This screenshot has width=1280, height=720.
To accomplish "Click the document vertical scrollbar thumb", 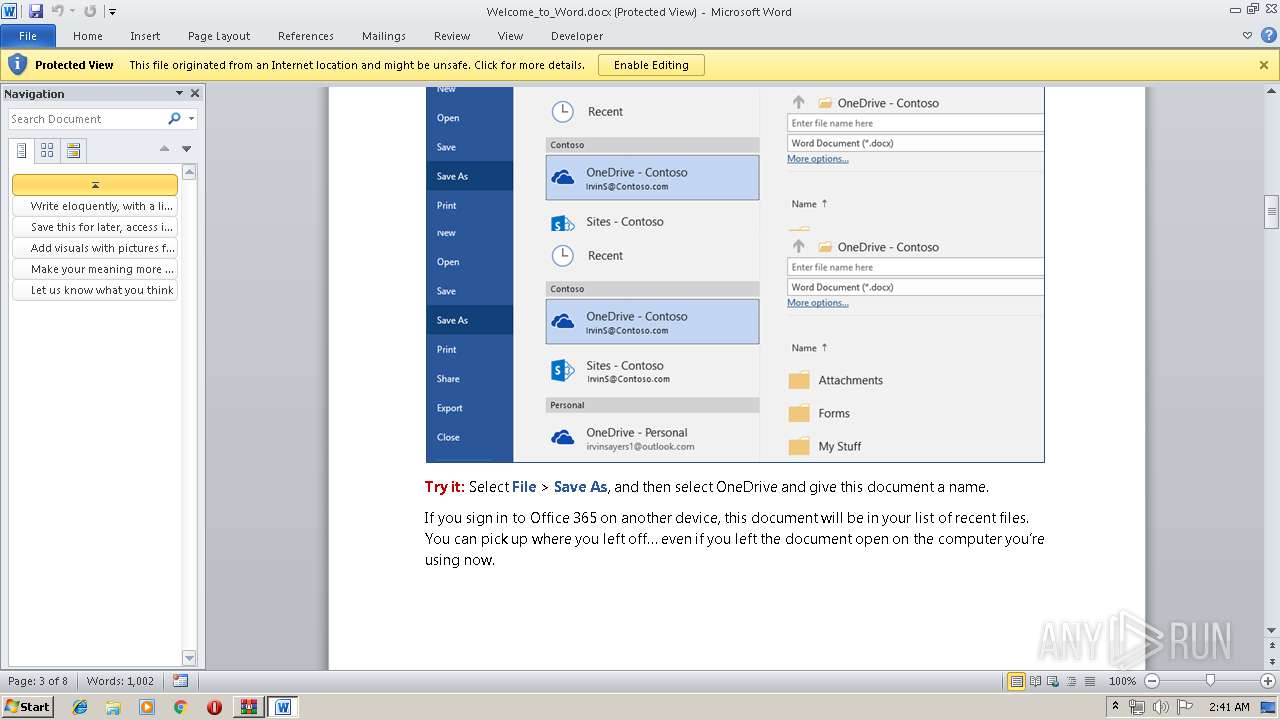I will pos(1272,211).
